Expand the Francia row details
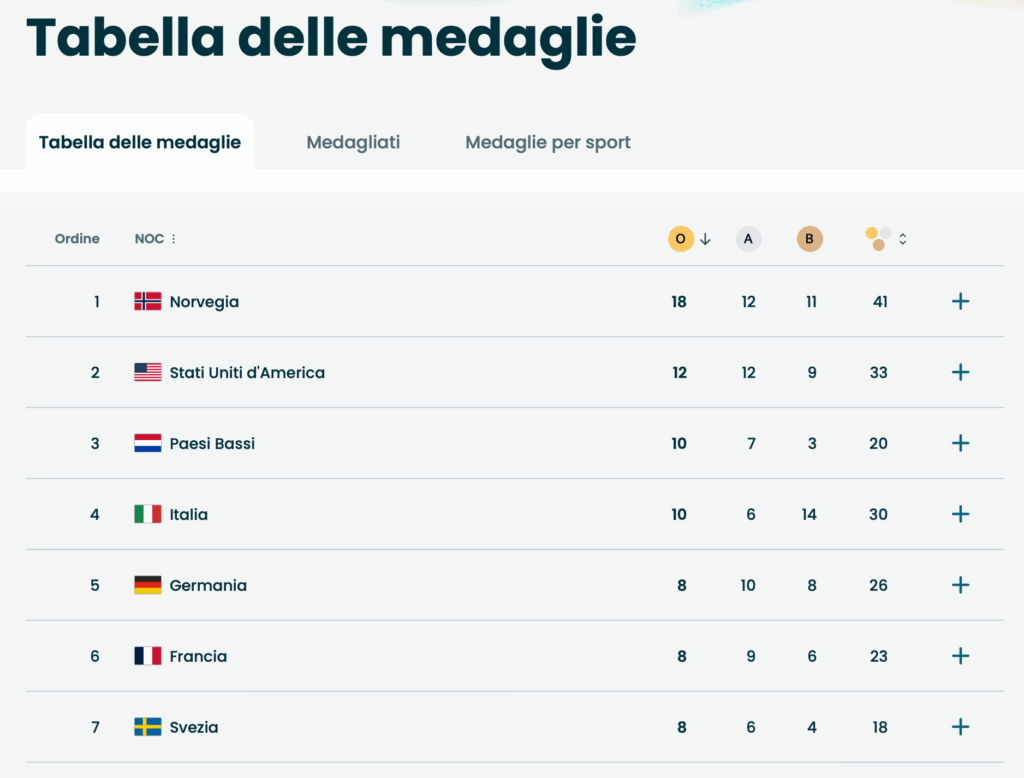The width and height of the screenshot is (1024, 778). [x=960, y=656]
